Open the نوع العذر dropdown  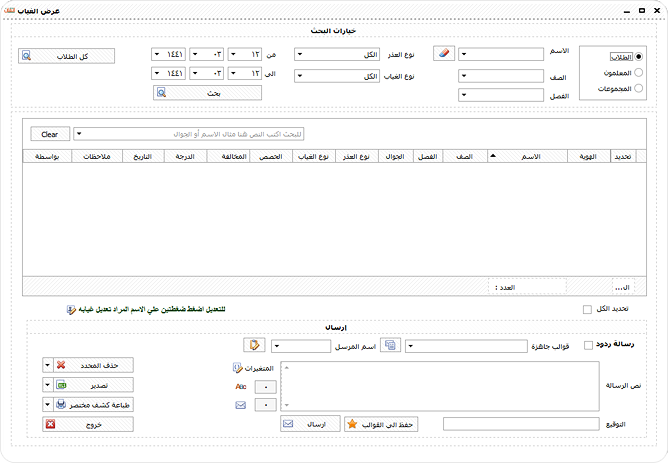click(337, 55)
